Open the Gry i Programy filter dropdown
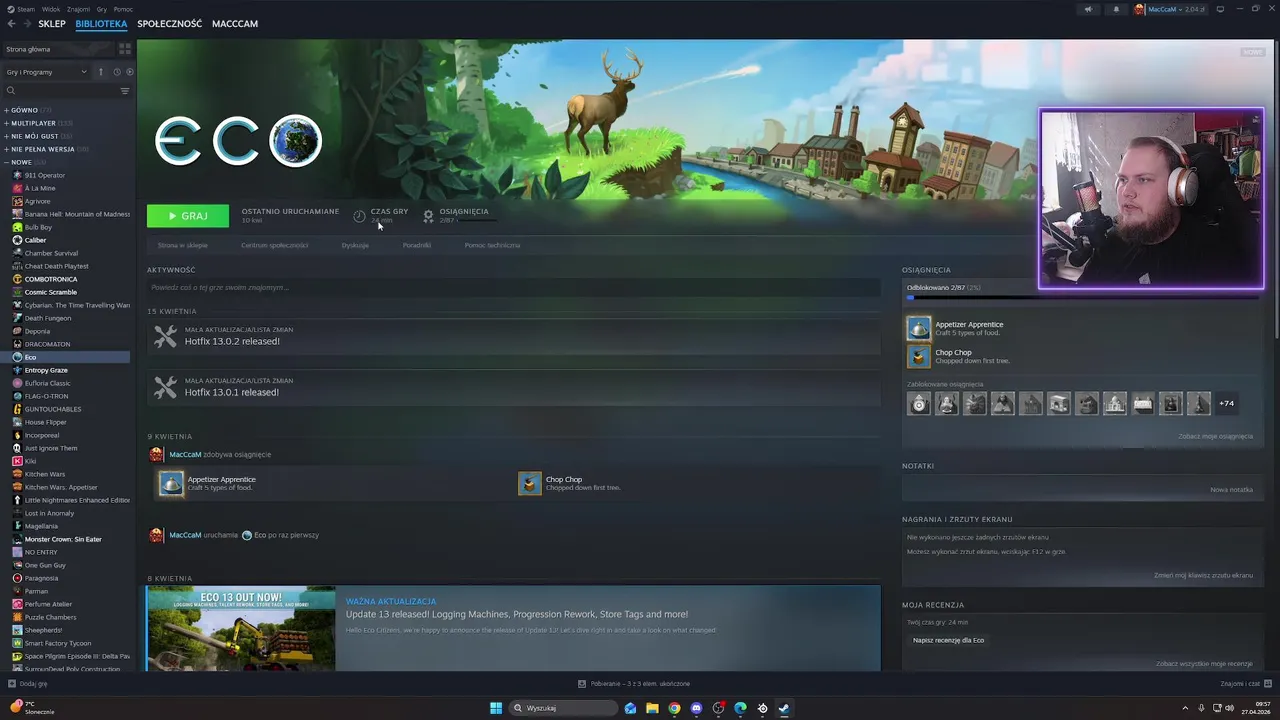Screen dimensions: 1280x720 pos(47,72)
